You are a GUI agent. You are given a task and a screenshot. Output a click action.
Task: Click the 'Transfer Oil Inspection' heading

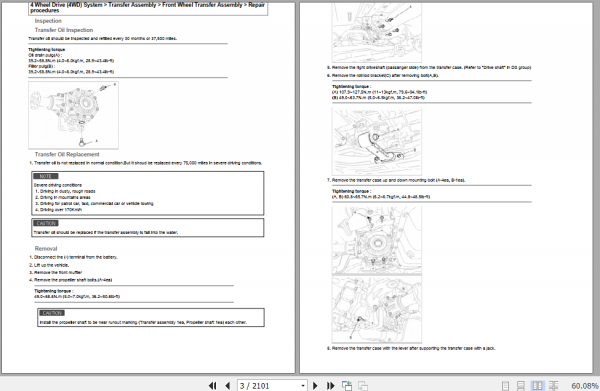point(64,30)
